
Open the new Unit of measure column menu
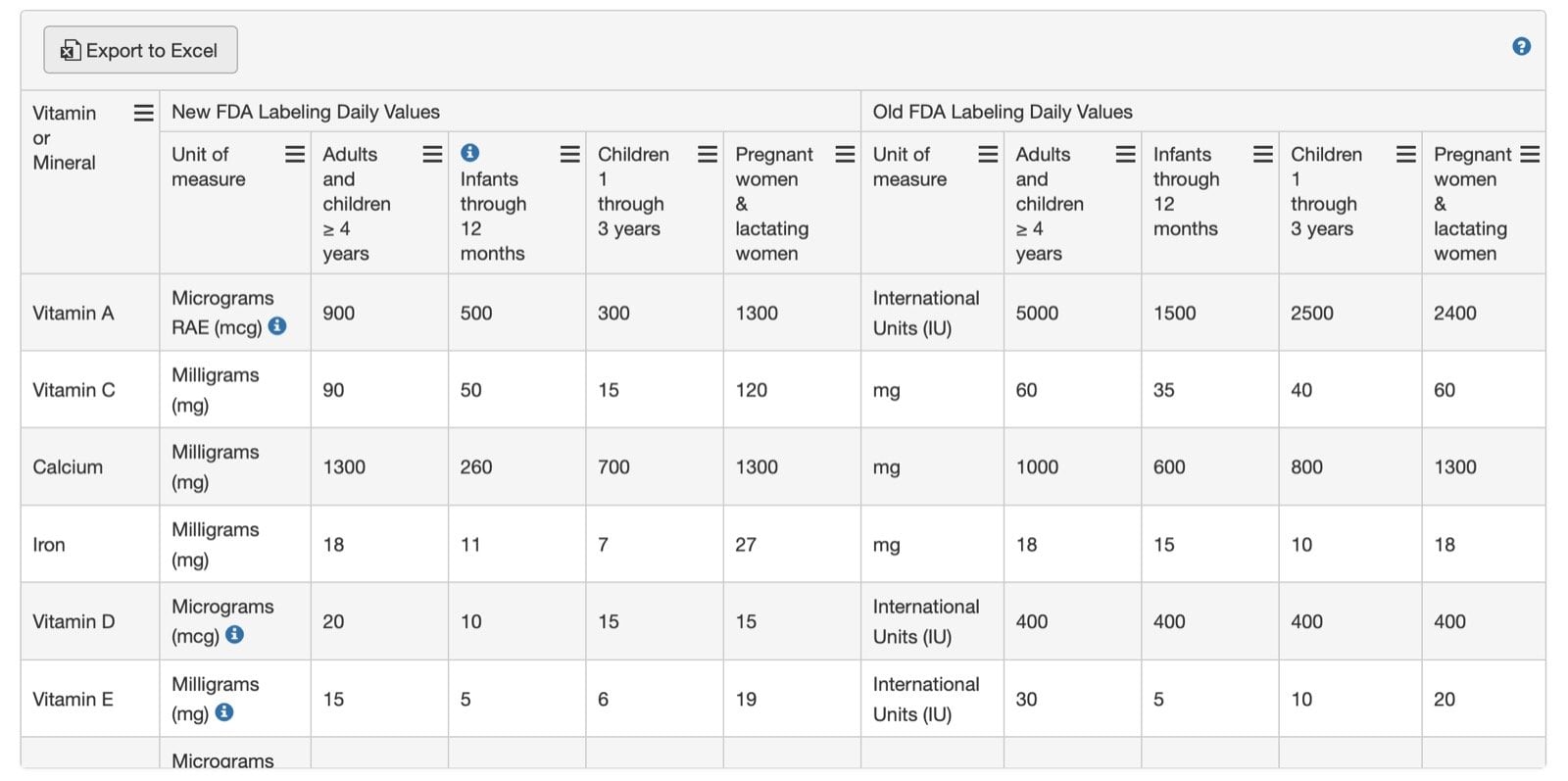pyautogui.click(x=295, y=154)
